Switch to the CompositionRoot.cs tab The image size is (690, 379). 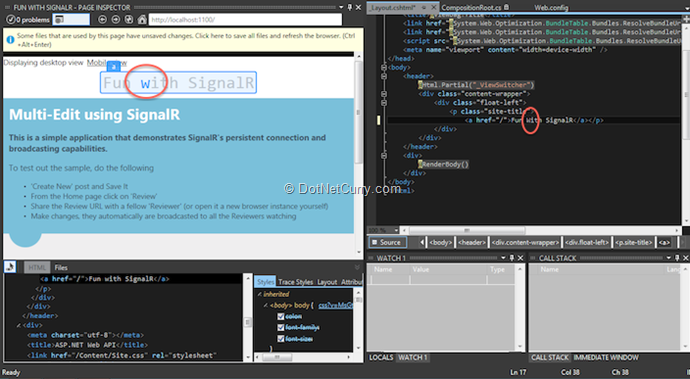pyautogui.click(x=471, y=7)
